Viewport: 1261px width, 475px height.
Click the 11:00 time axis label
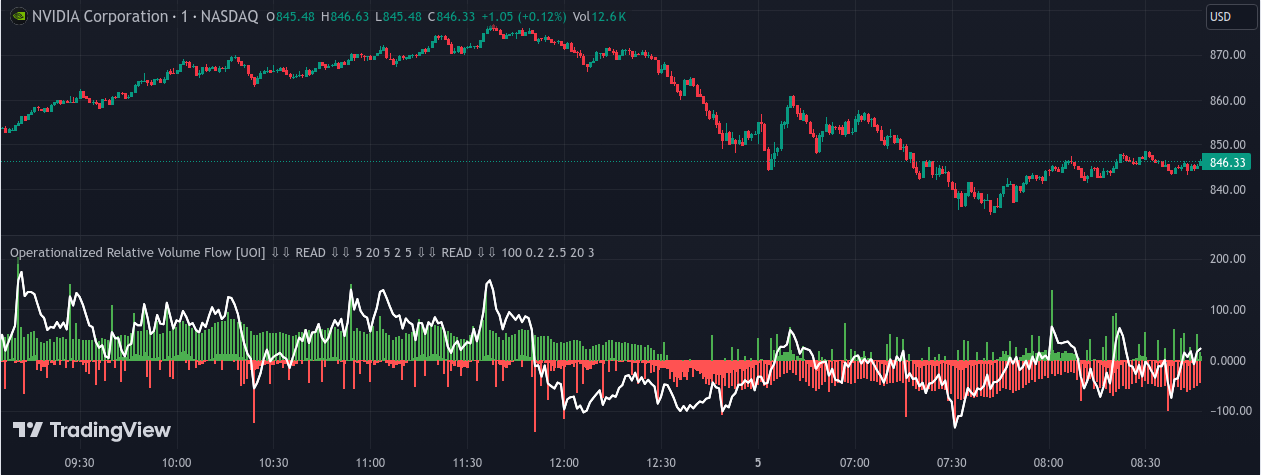point(370,463)
